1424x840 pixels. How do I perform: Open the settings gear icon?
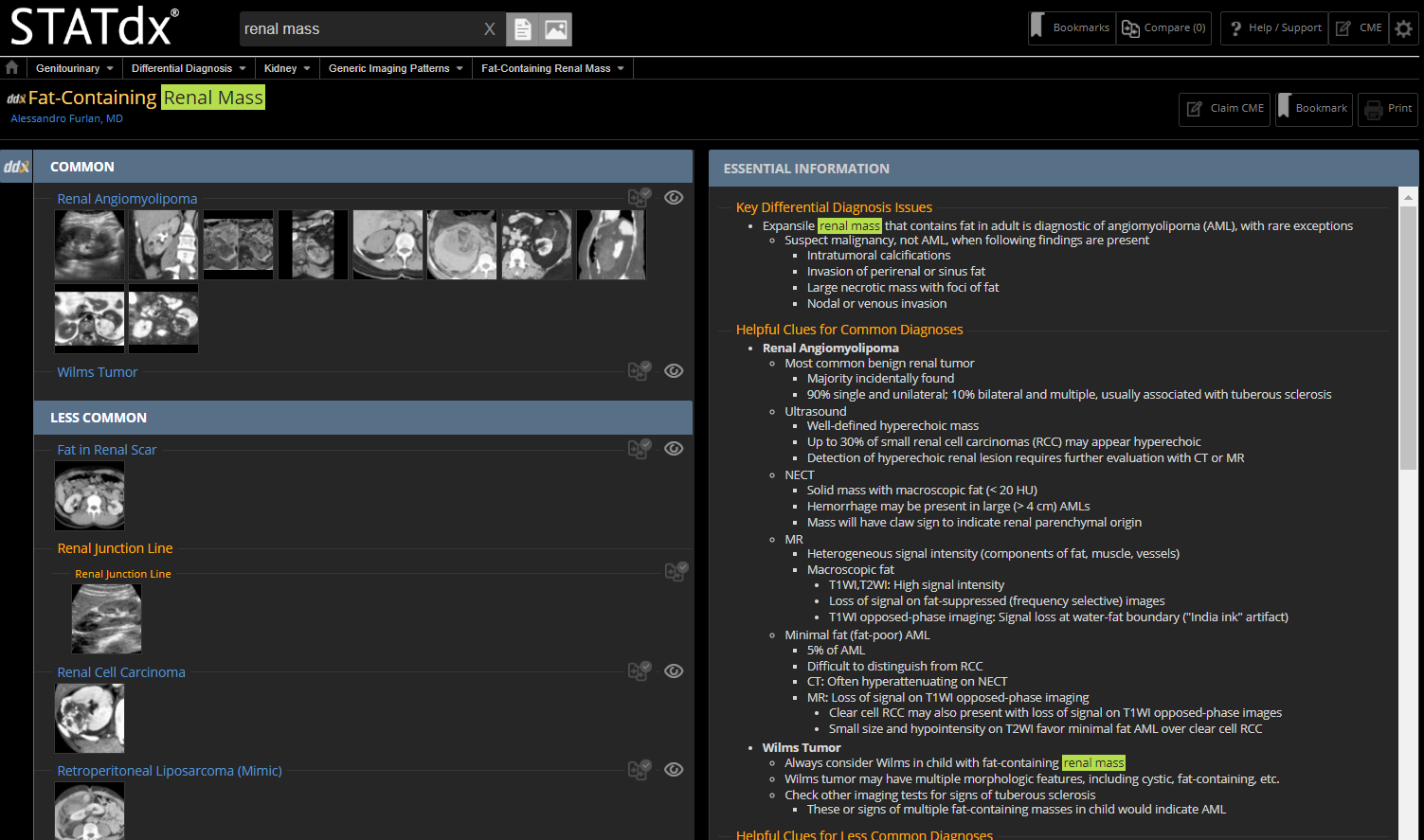[x=1403, y=28]
